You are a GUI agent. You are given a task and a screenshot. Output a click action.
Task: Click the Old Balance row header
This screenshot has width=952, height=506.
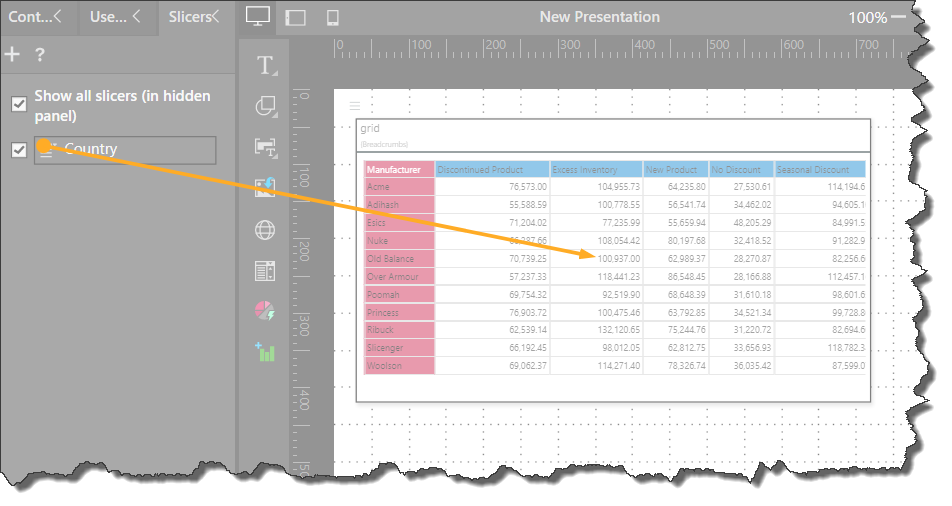(400, 258)
